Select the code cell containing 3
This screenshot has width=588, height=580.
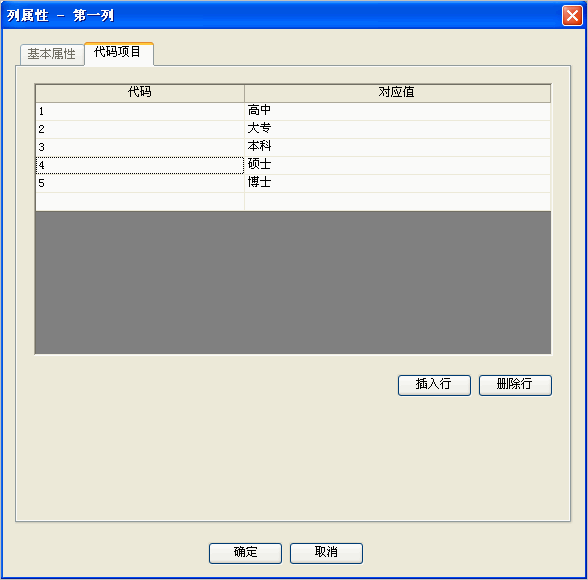coord(140,147)
